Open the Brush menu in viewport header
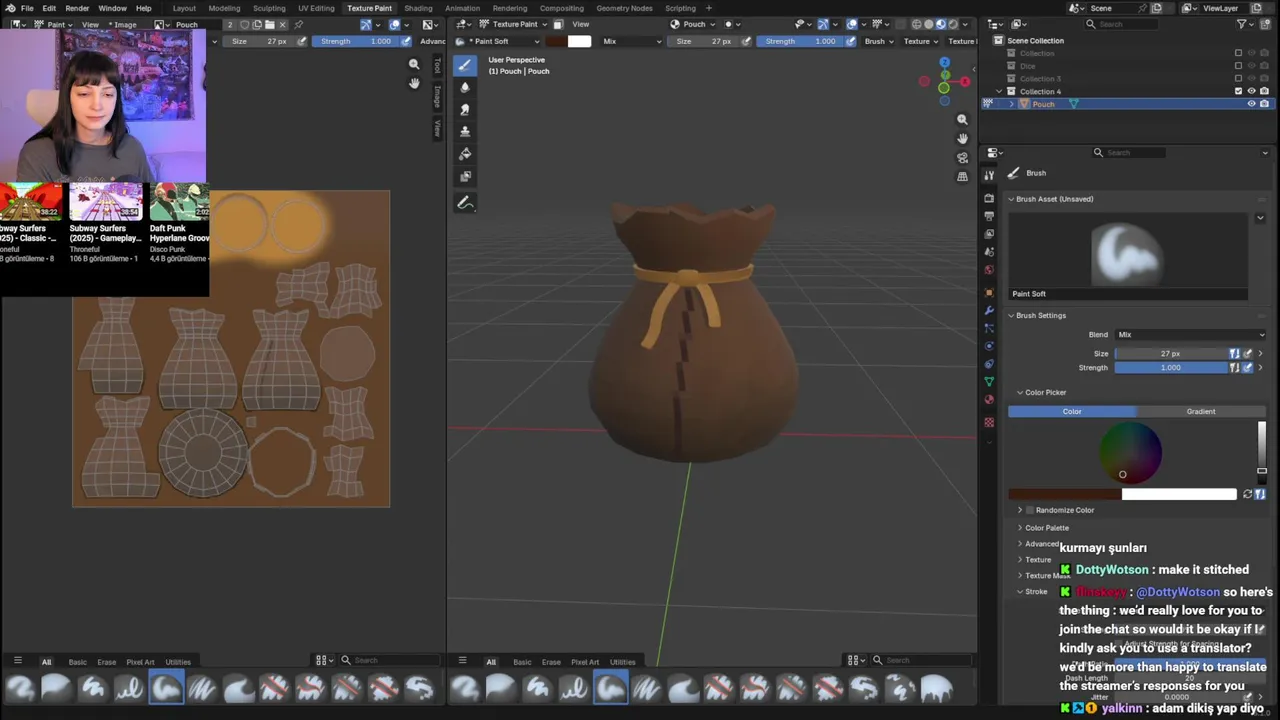 click(x=878, y=41)
